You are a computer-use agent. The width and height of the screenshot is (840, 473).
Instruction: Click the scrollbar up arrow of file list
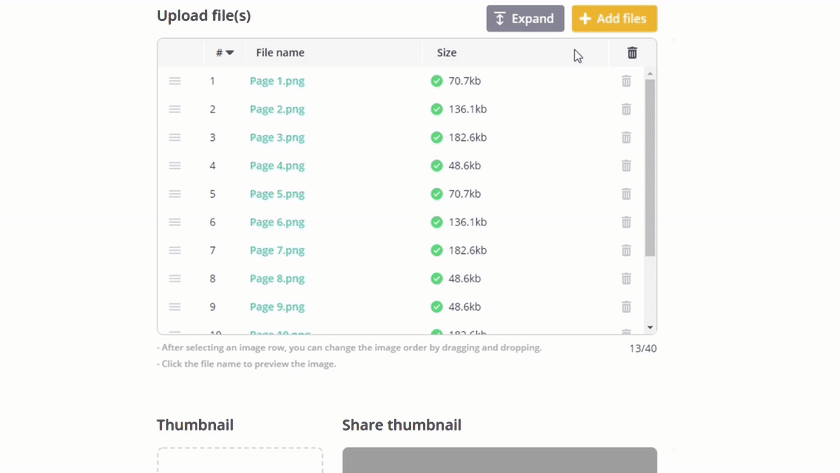click(650, 73)
